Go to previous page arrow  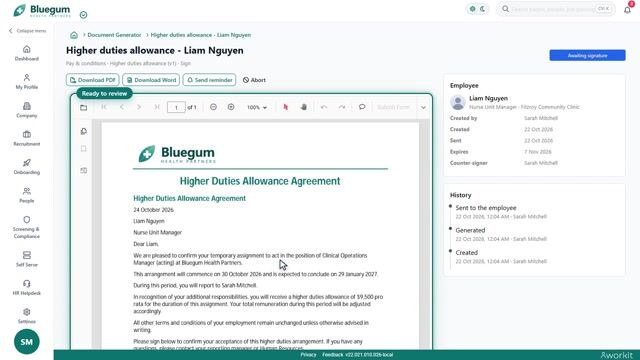coord(122,107)
